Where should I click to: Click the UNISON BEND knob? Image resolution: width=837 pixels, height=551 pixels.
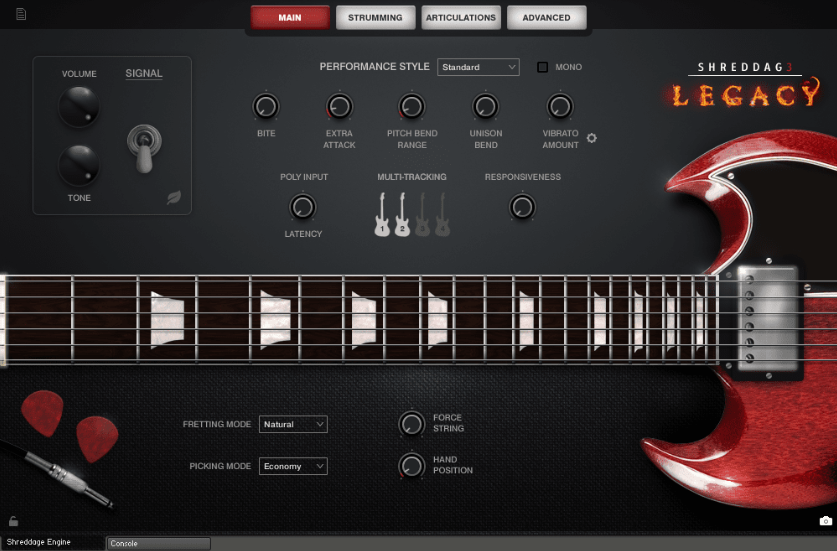coord(486,106)
